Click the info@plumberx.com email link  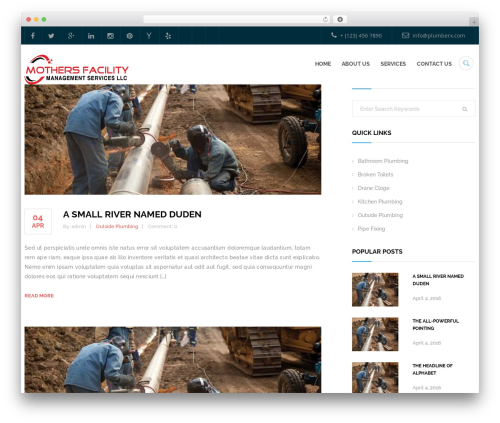click(438, 36)
